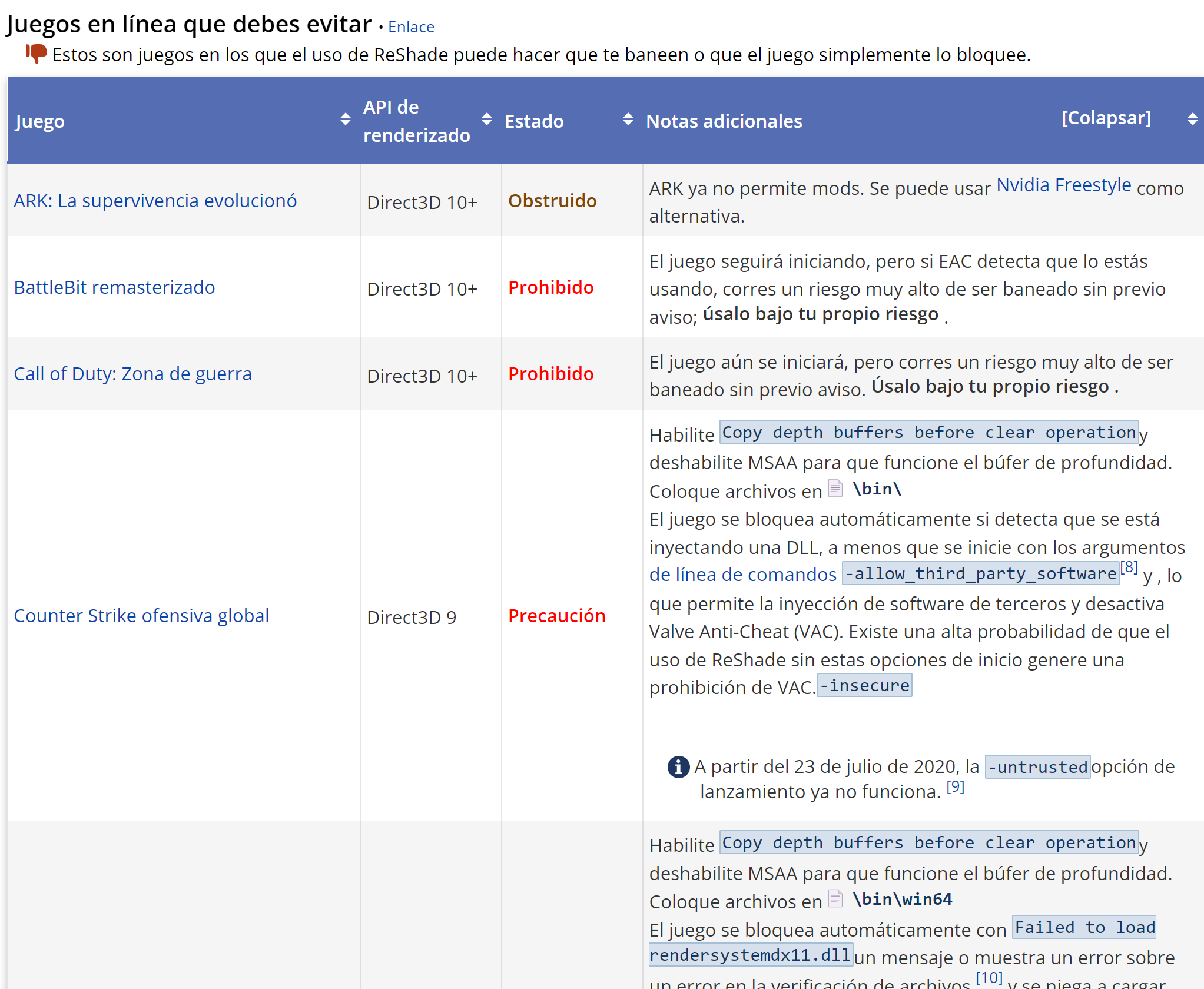Click the file icon beside \bin\win64 path
Viewport: 1204px width, 989px height.
click(835, 899)
